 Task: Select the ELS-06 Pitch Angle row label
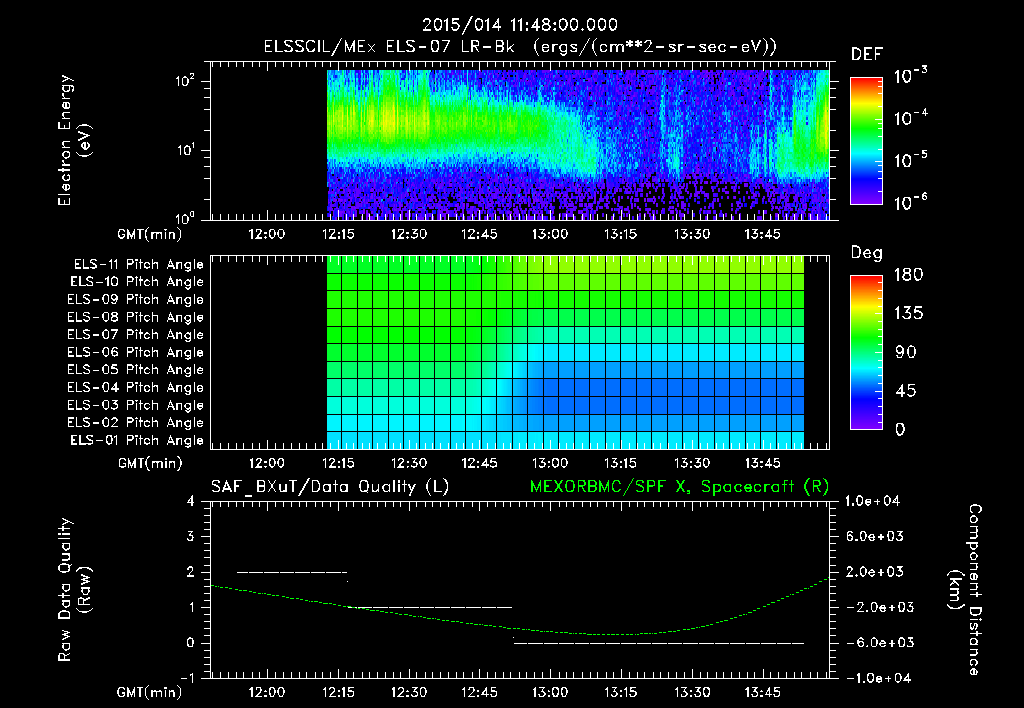click(136, 352)
